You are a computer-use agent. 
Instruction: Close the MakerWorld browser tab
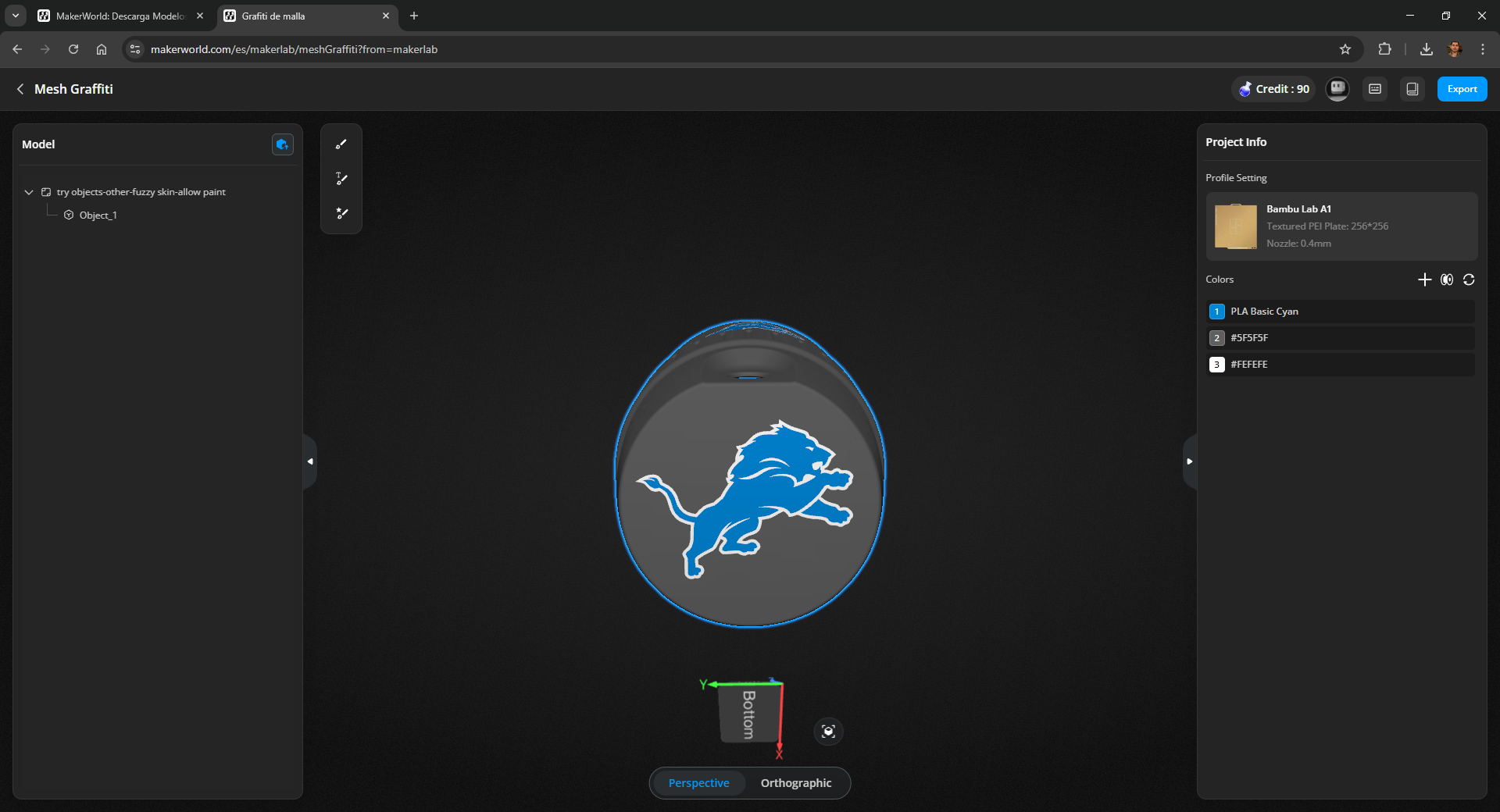coord(200,16)
